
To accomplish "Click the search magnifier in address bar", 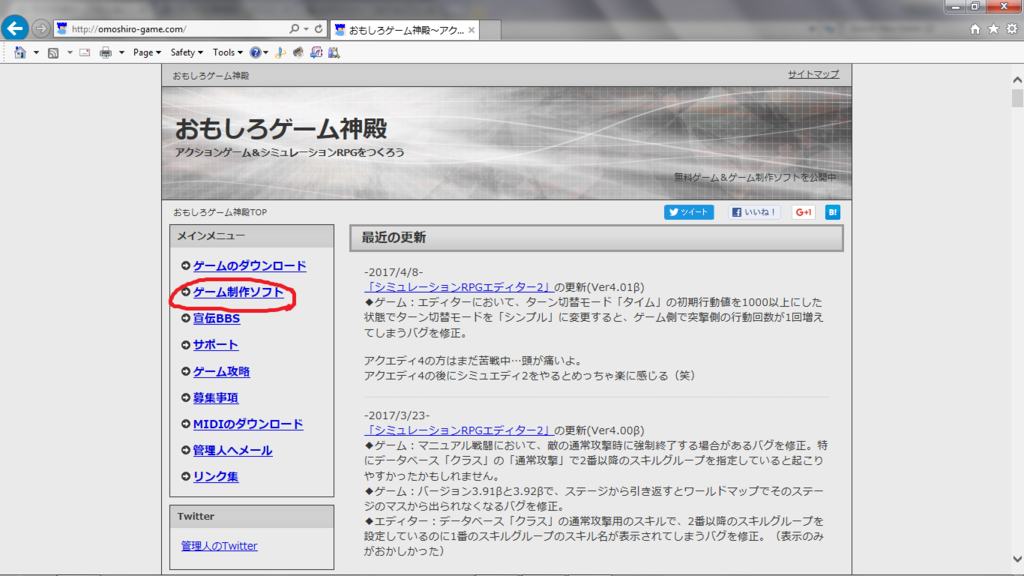I will (x=294, y=29).
